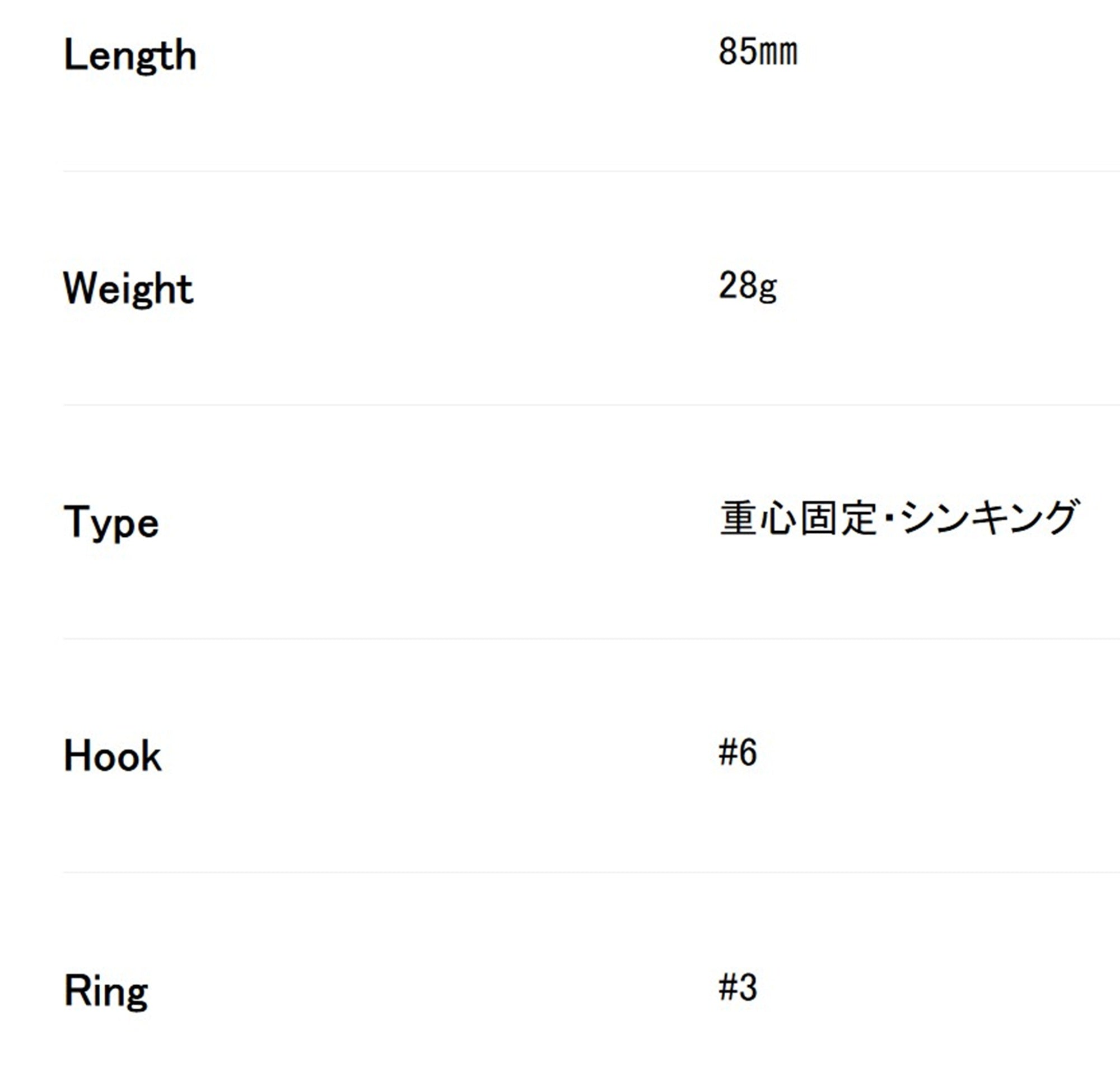Click the divider line below Weight row
The height and width of the screenshot is (1068, 1120).
click(591, 405)
